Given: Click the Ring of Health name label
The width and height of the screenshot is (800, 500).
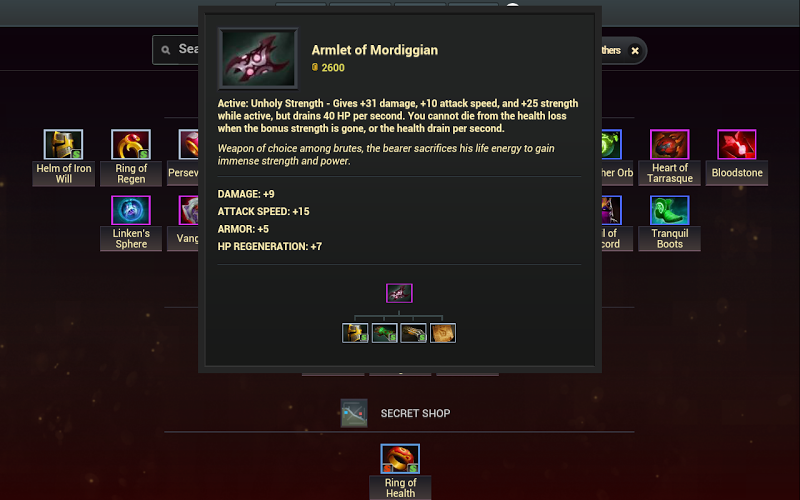Looking at the screenshot, I should pyautogui.click(x=401, y=488).
